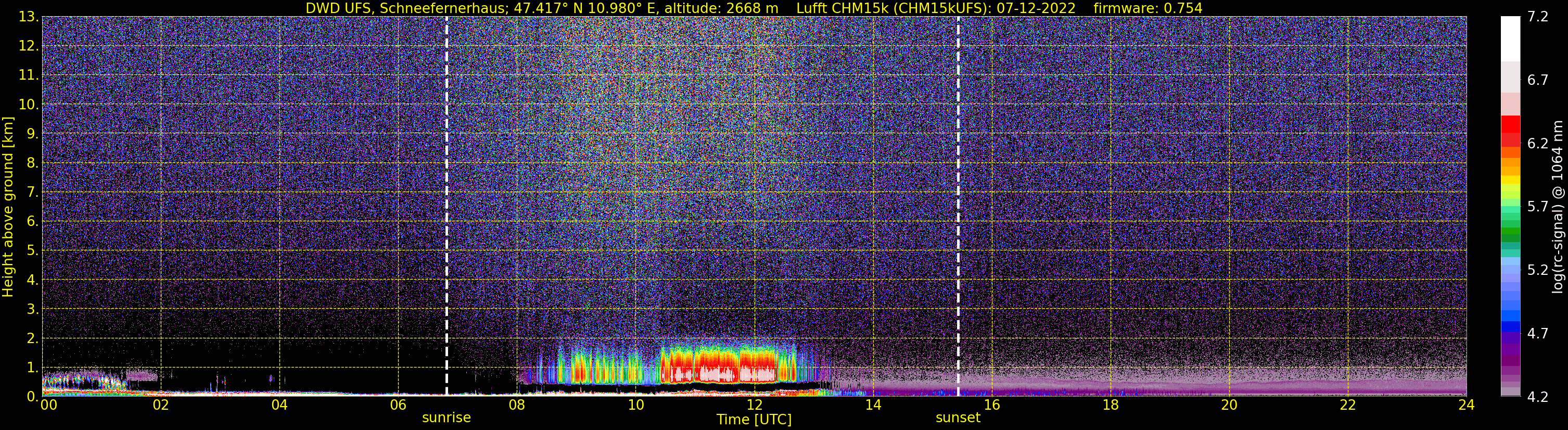Click the colorbar tick label 5.7

tap(1538, 207)
